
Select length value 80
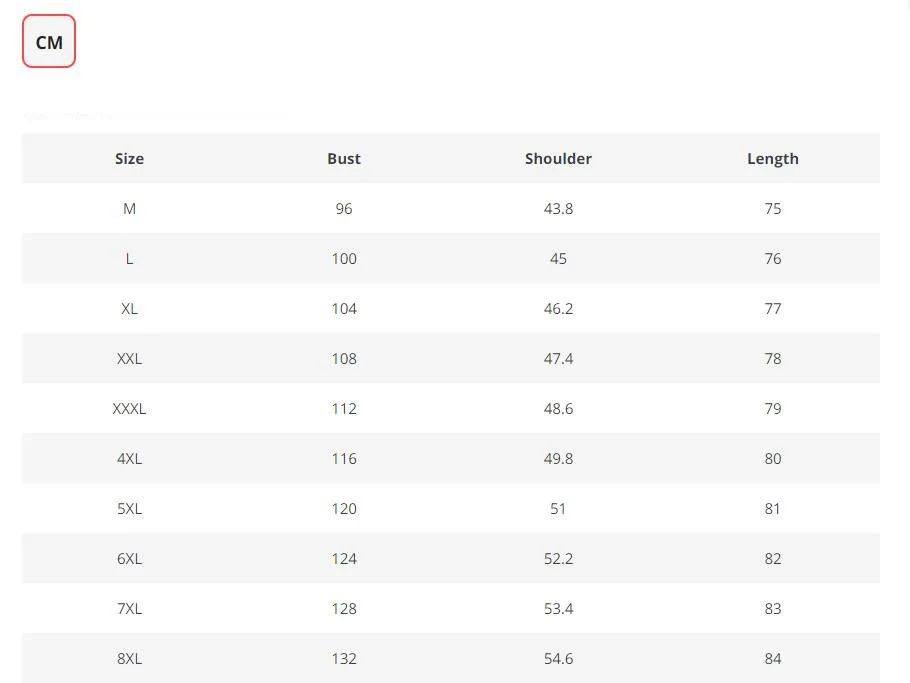pos(772,458)
